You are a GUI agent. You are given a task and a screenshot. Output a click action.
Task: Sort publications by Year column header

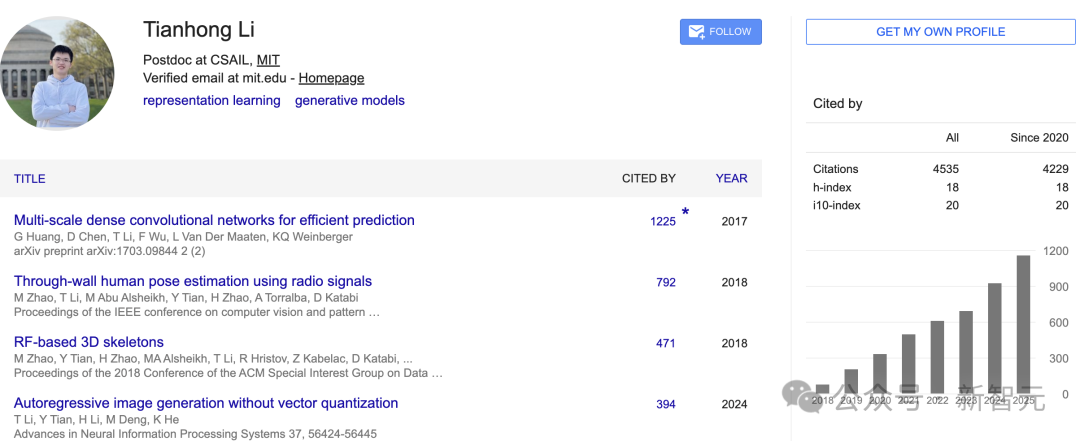click(731, 179)
